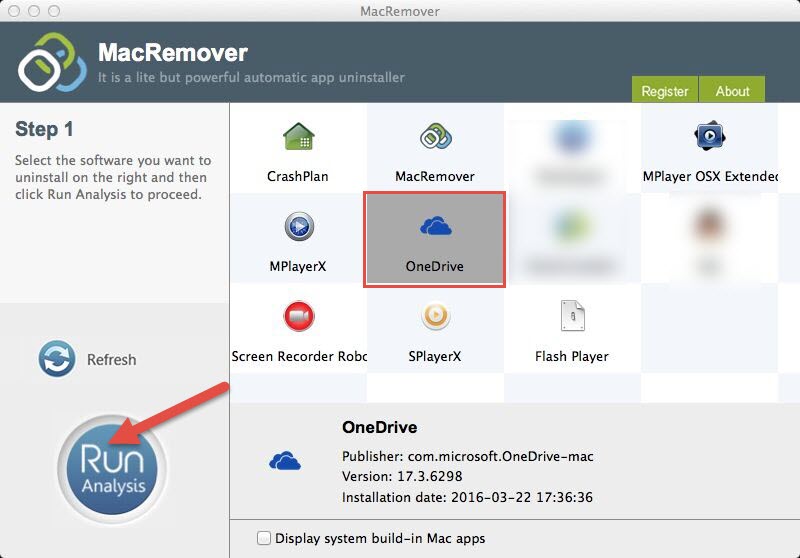Click the Refresh arrows icon
The height and width of the screenshot is (558, 800).
click(57, 359)
